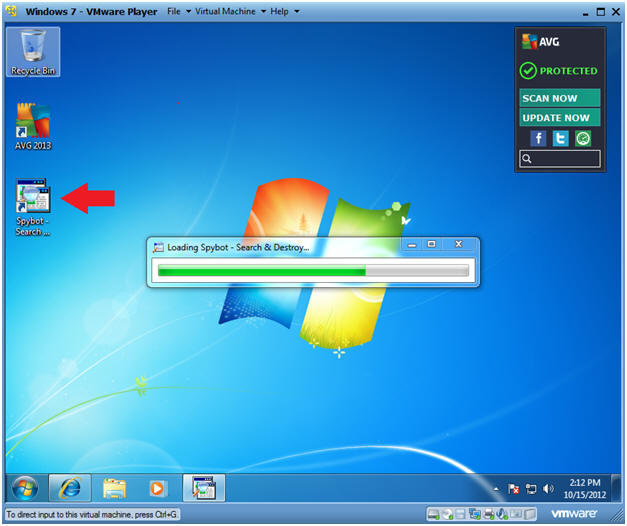Screen dimensions: 627x526
Task: Click the vmware logo in status bar
Action: pyautogui.click(x=574, y=513)
